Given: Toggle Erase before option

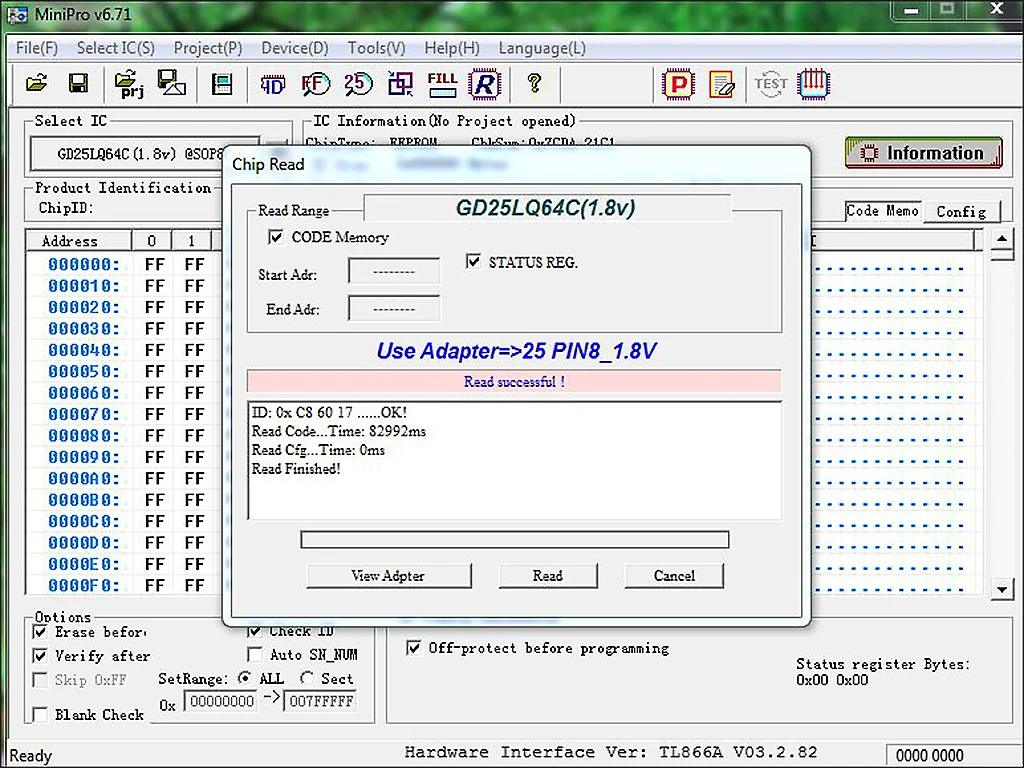Looking at the screenshot, I should (40, 632).
